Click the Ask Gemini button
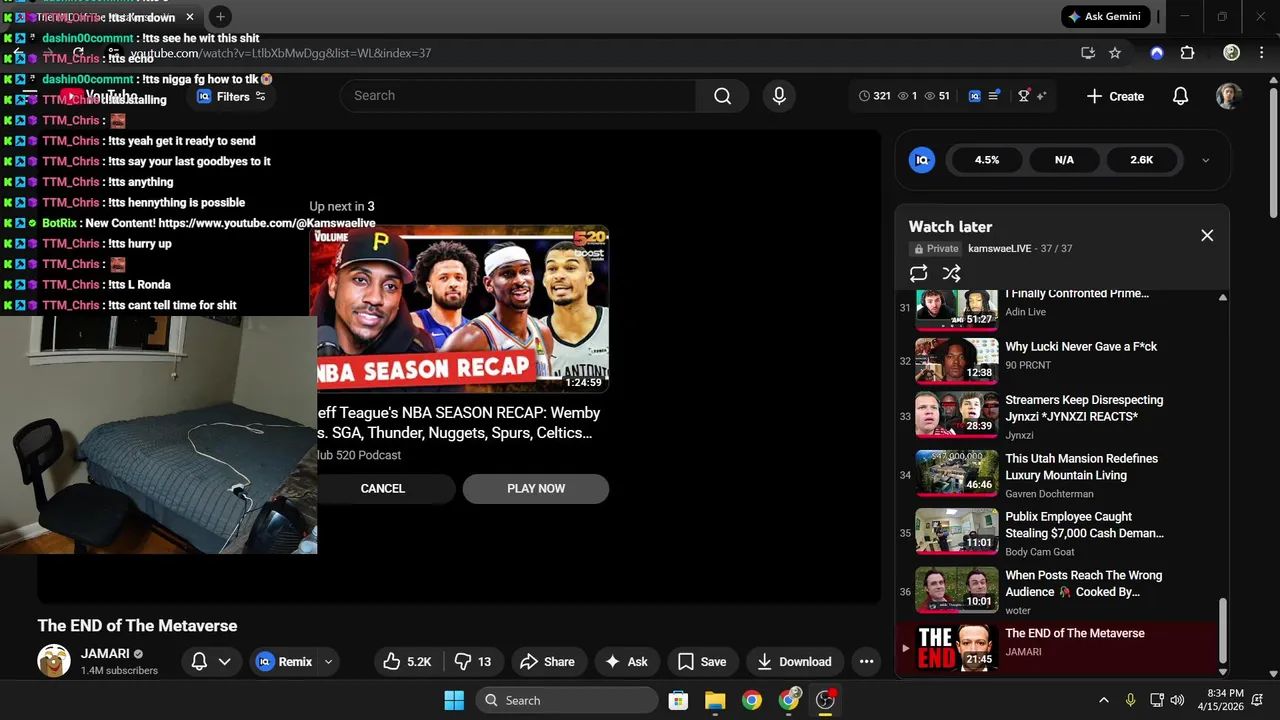1280x720 pixels. pyautogui.click(x=1105, y=17)
